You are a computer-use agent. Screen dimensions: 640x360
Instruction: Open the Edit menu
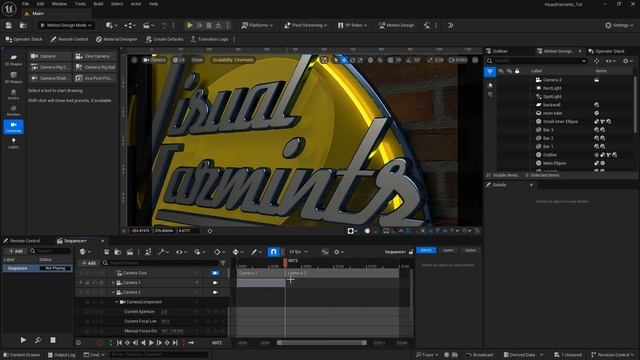(x=40, y=4)
